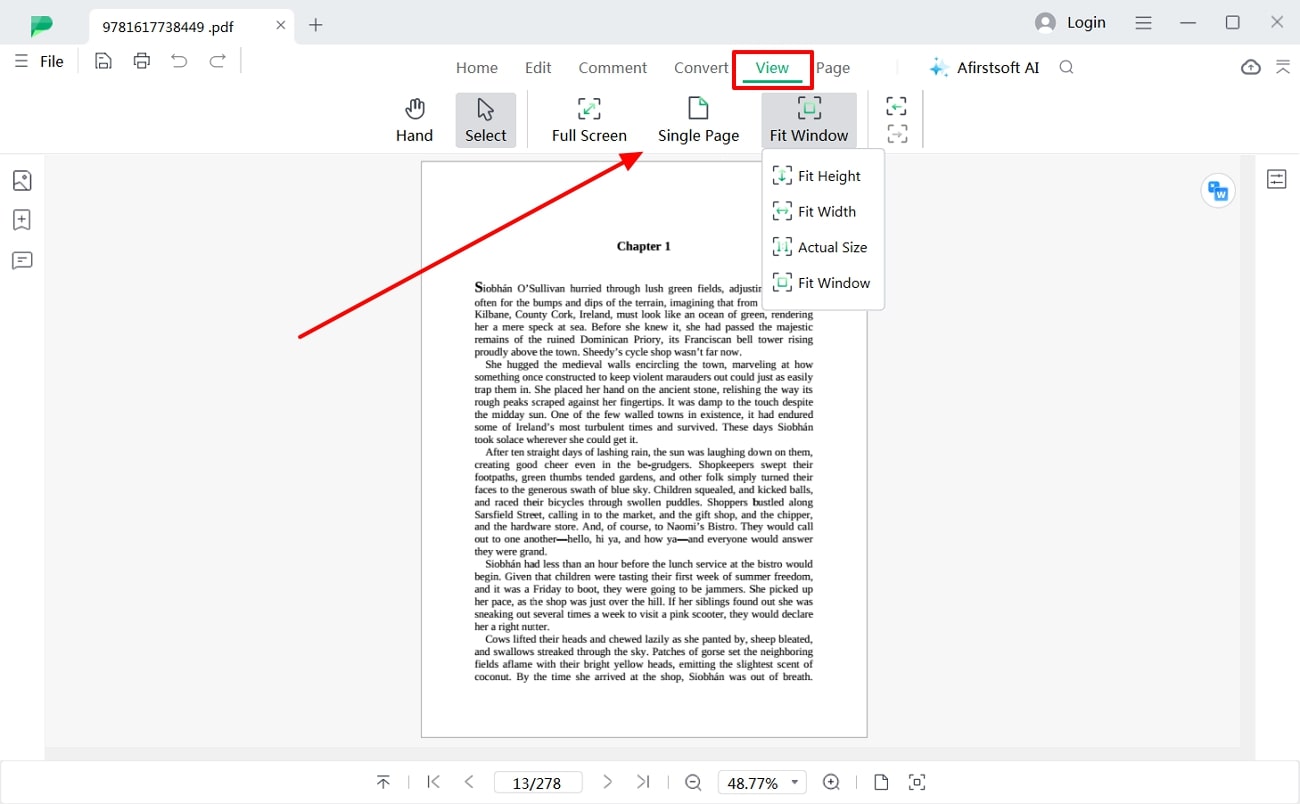The image size is (1300, 804).
Task: Activate the Select tool
Action: 486,121
